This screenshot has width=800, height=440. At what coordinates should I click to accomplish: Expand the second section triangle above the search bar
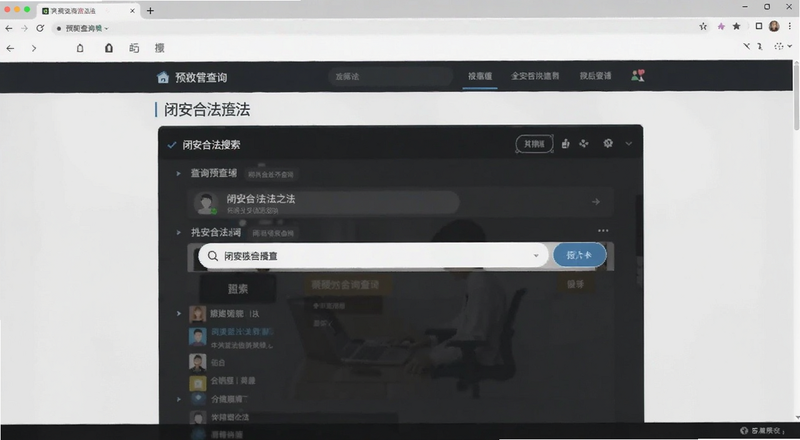pyautogui.click(x=178, y=233)
